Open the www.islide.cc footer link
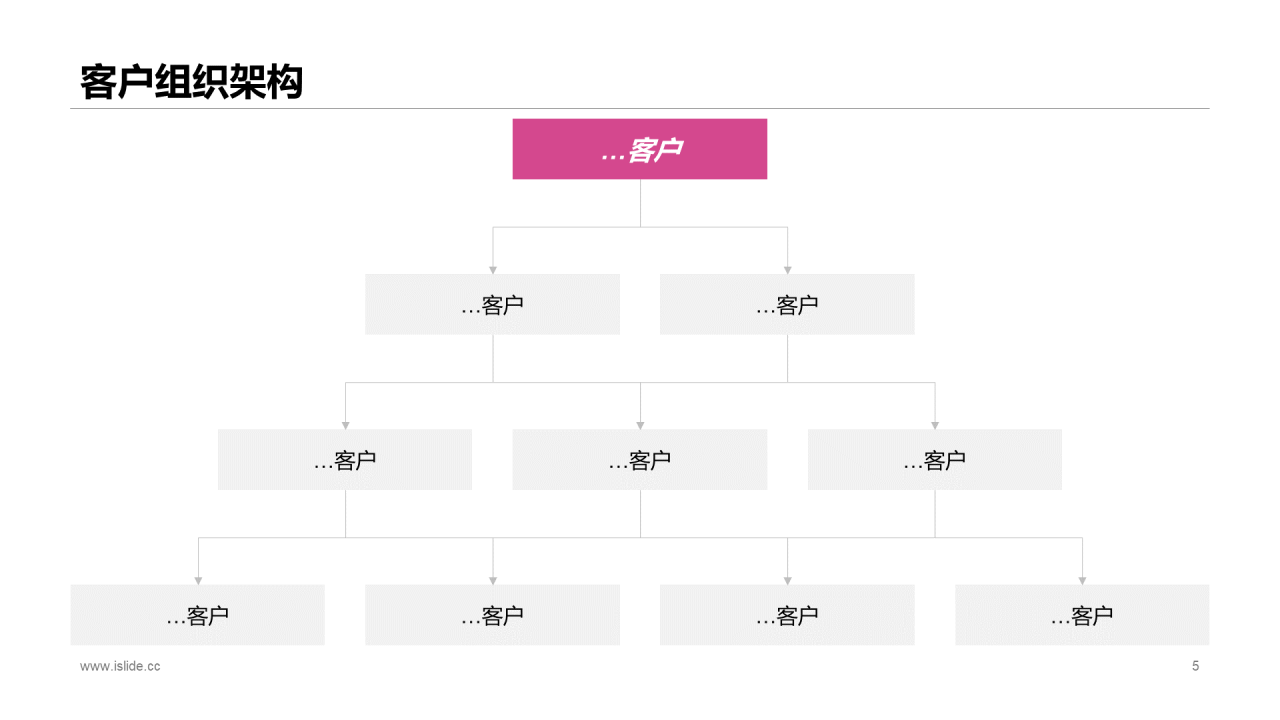The height and width of the screenshot is (720, 1280). coord(120,666)
